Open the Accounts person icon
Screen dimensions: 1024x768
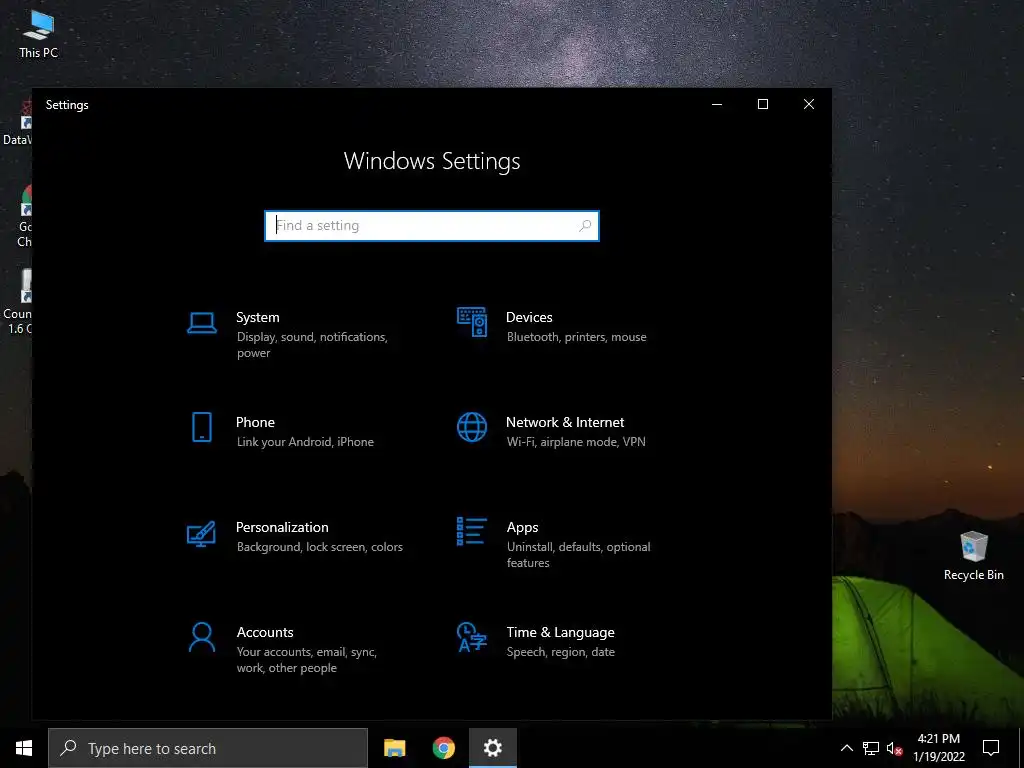[x=202, y=637]
